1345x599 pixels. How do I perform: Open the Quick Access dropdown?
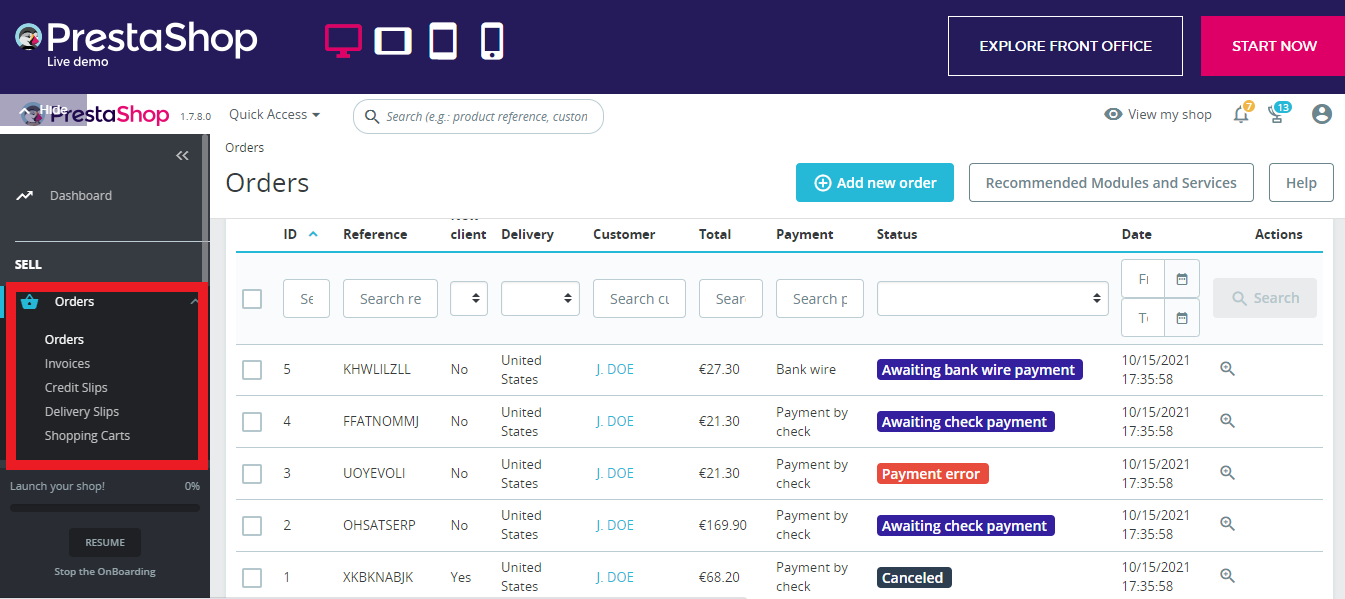[274, 115]
